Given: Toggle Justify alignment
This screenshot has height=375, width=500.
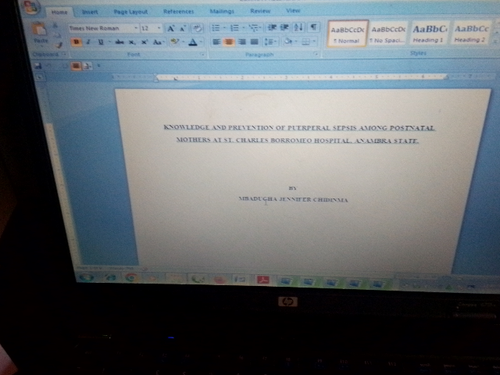Looking at the screenshot, I should 254,42.
